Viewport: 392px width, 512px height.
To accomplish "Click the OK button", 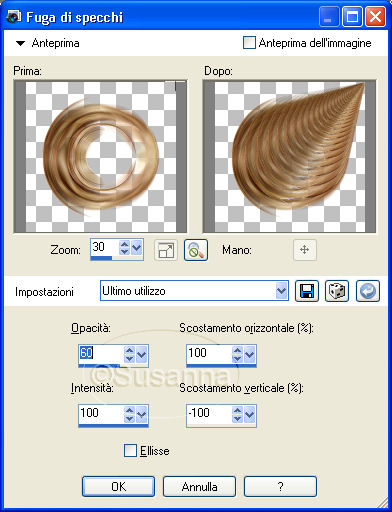I will pos(119,487).
